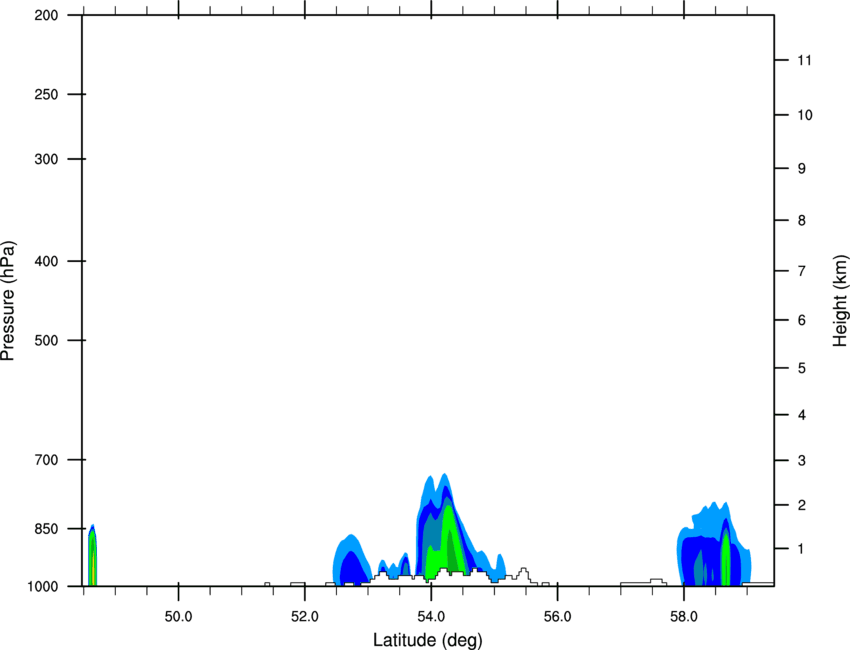This screenshot has width=850, height=650.
Task: Click the 3 km height tick label
Action: [801, 460]
